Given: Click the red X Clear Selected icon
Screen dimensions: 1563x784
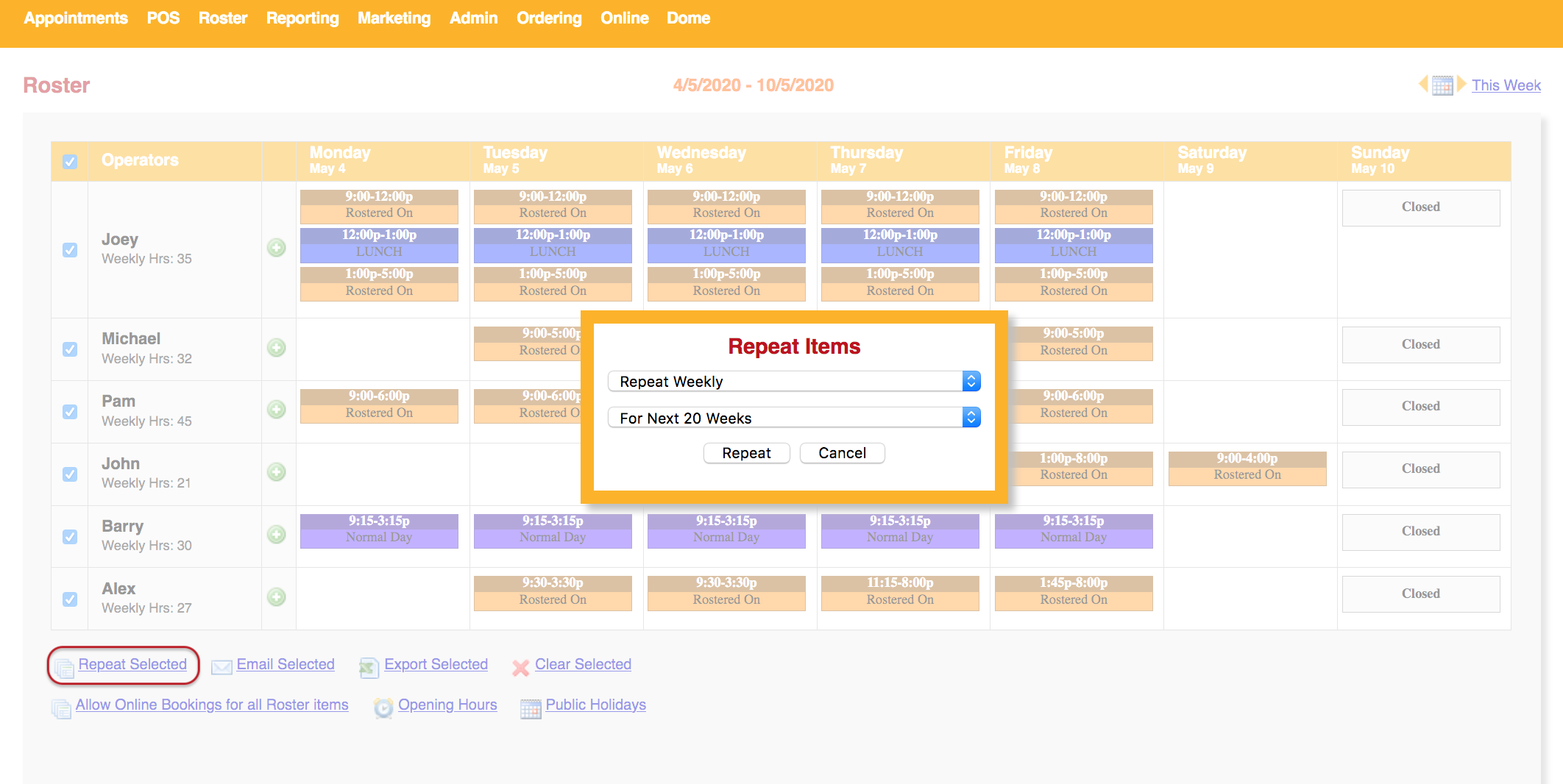Looking at the screenshot, I should click(x=521, y=667).
